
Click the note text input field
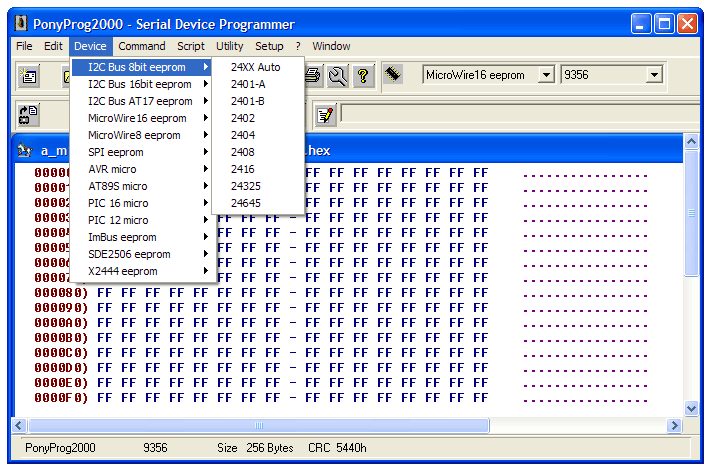pos(520,113)
